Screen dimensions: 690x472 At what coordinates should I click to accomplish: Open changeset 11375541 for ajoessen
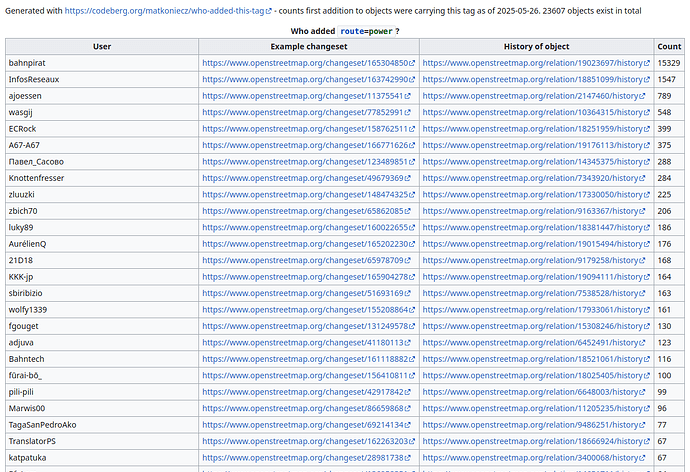tap(306, 96)
